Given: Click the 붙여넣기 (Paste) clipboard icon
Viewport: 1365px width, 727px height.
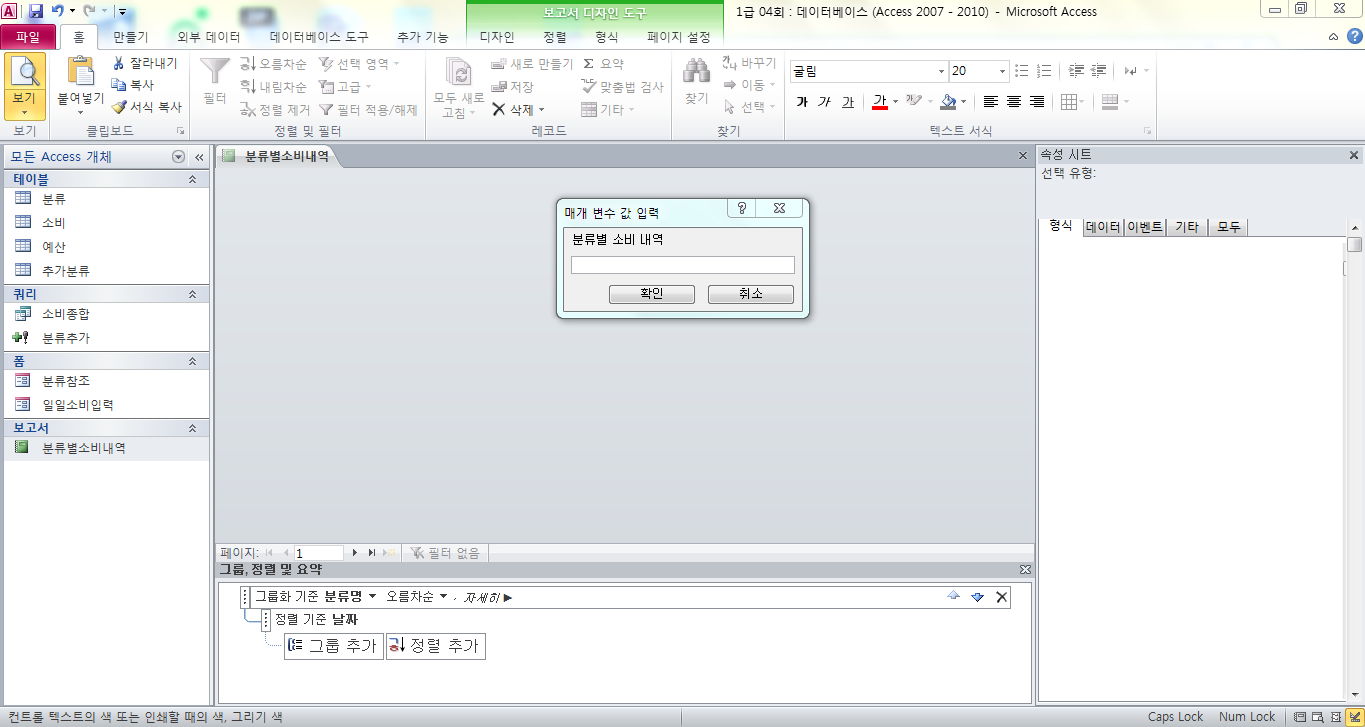Looking at the screenshot, I should (80, 72).
